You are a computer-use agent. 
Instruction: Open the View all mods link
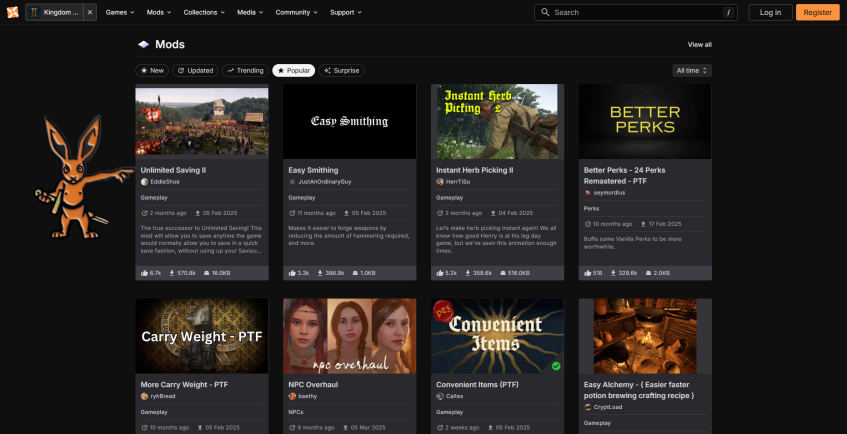click(699, 45)
